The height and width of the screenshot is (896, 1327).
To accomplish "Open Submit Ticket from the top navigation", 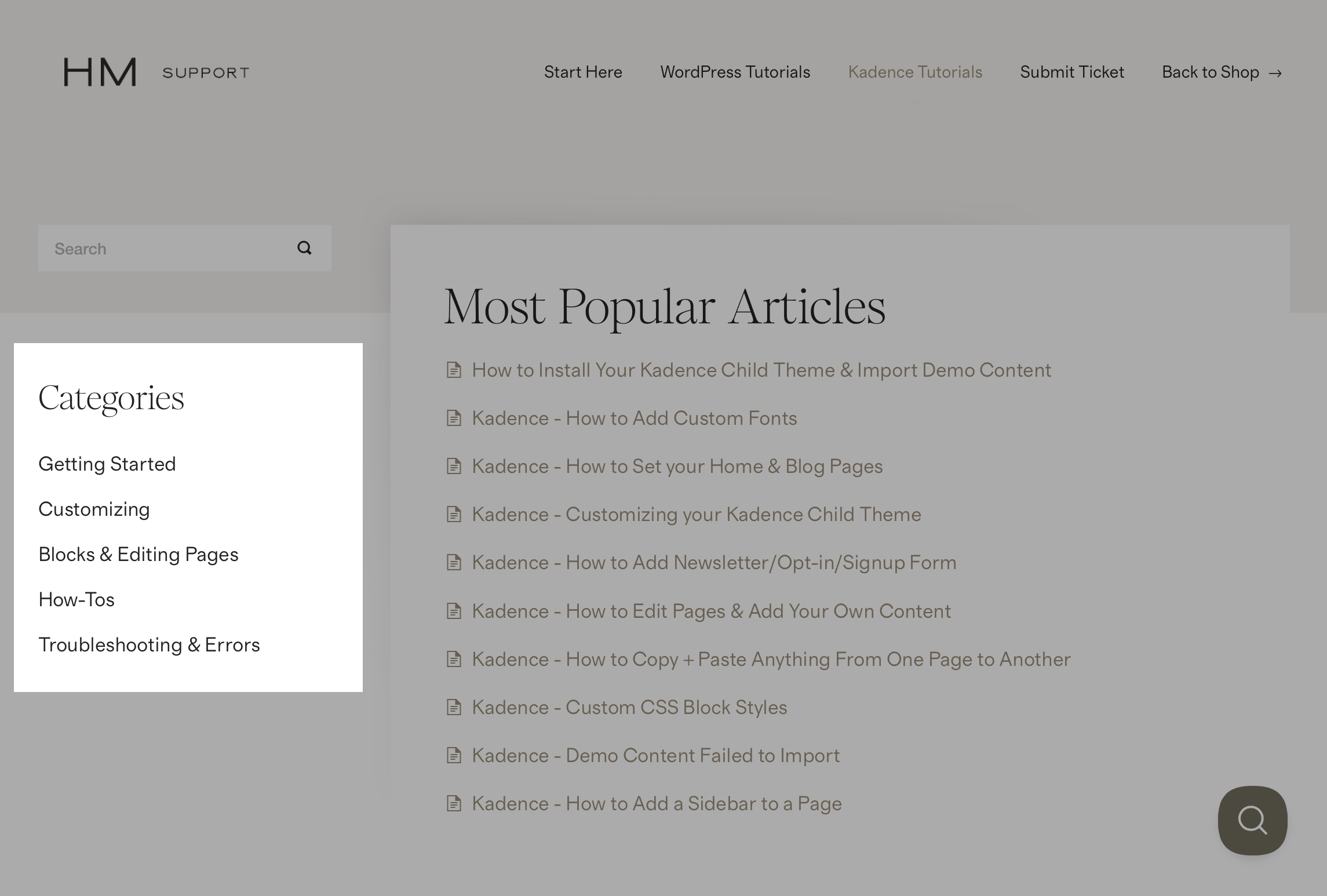I will (1072, 72).
